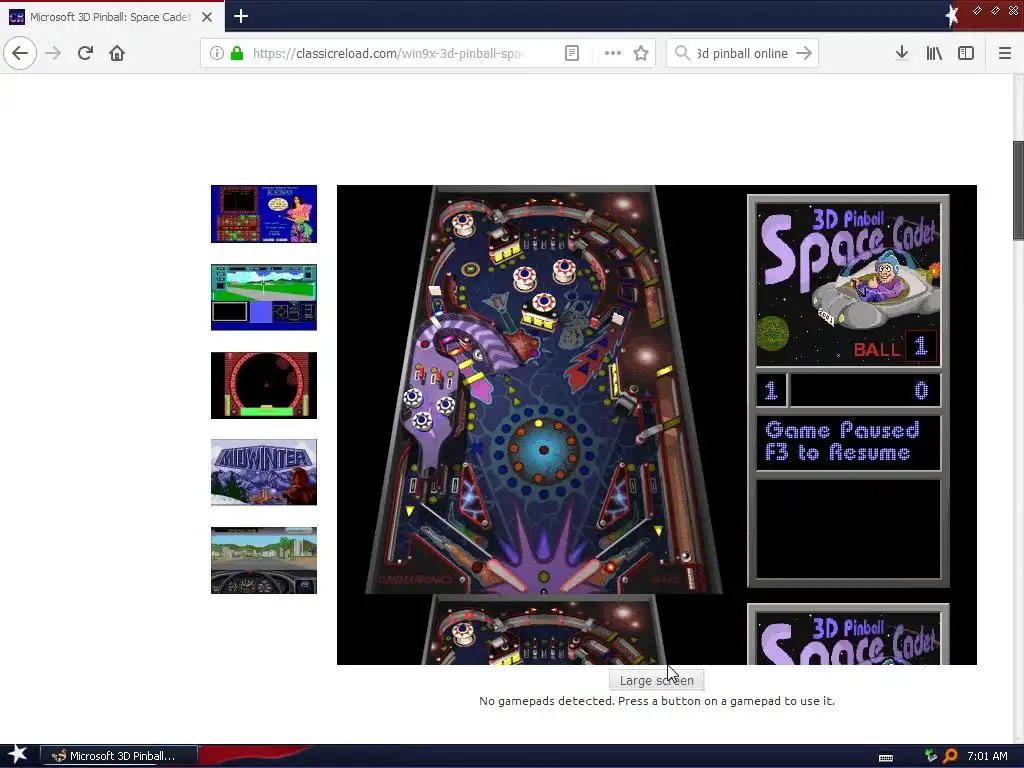Screen dimensions: 1024x768
Task: Click the page vertical scrollbar thumb
Action: (1018, 190)
